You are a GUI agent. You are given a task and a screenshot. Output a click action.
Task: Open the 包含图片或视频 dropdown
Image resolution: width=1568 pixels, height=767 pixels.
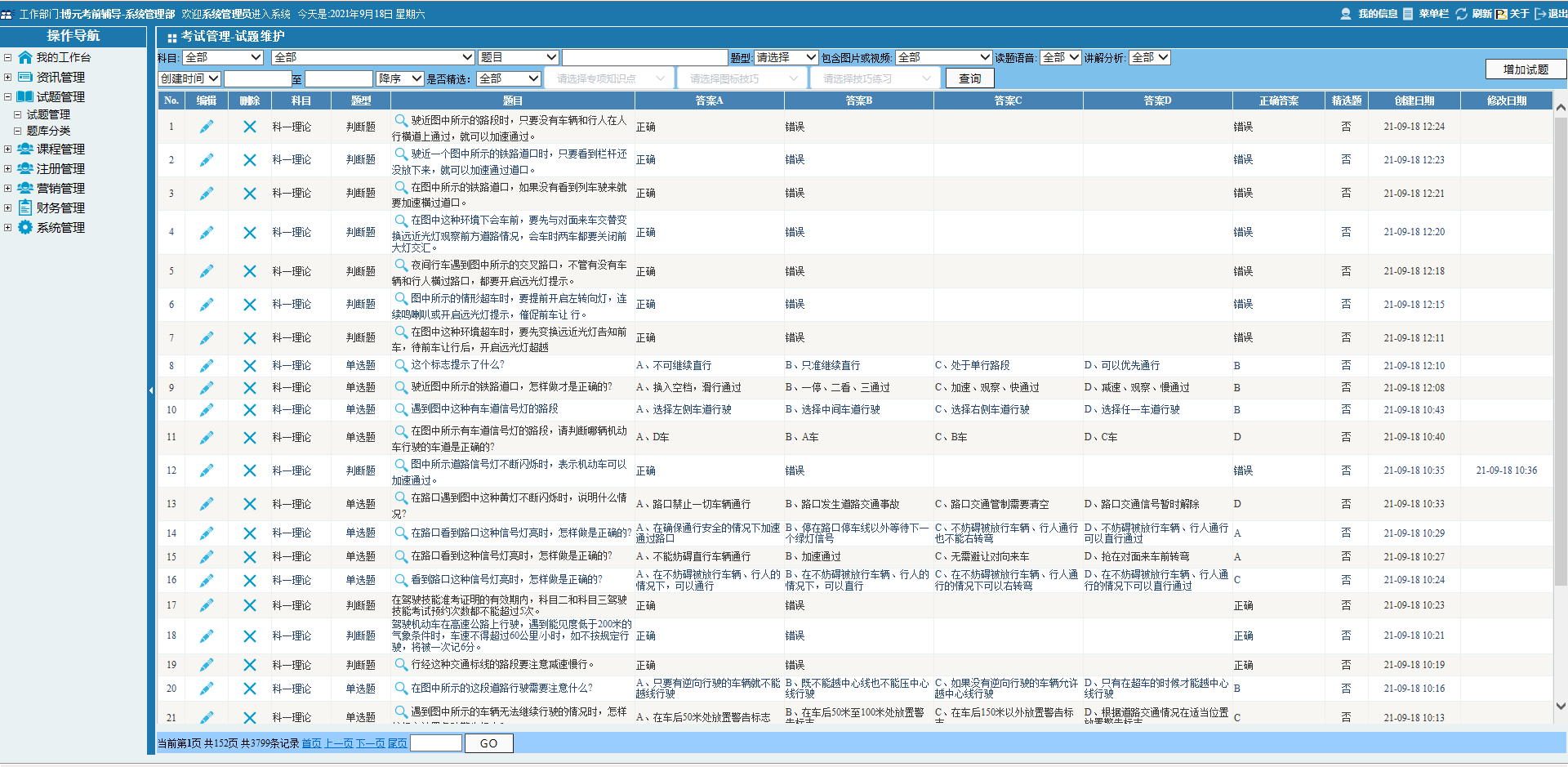(x=944, y=57)
